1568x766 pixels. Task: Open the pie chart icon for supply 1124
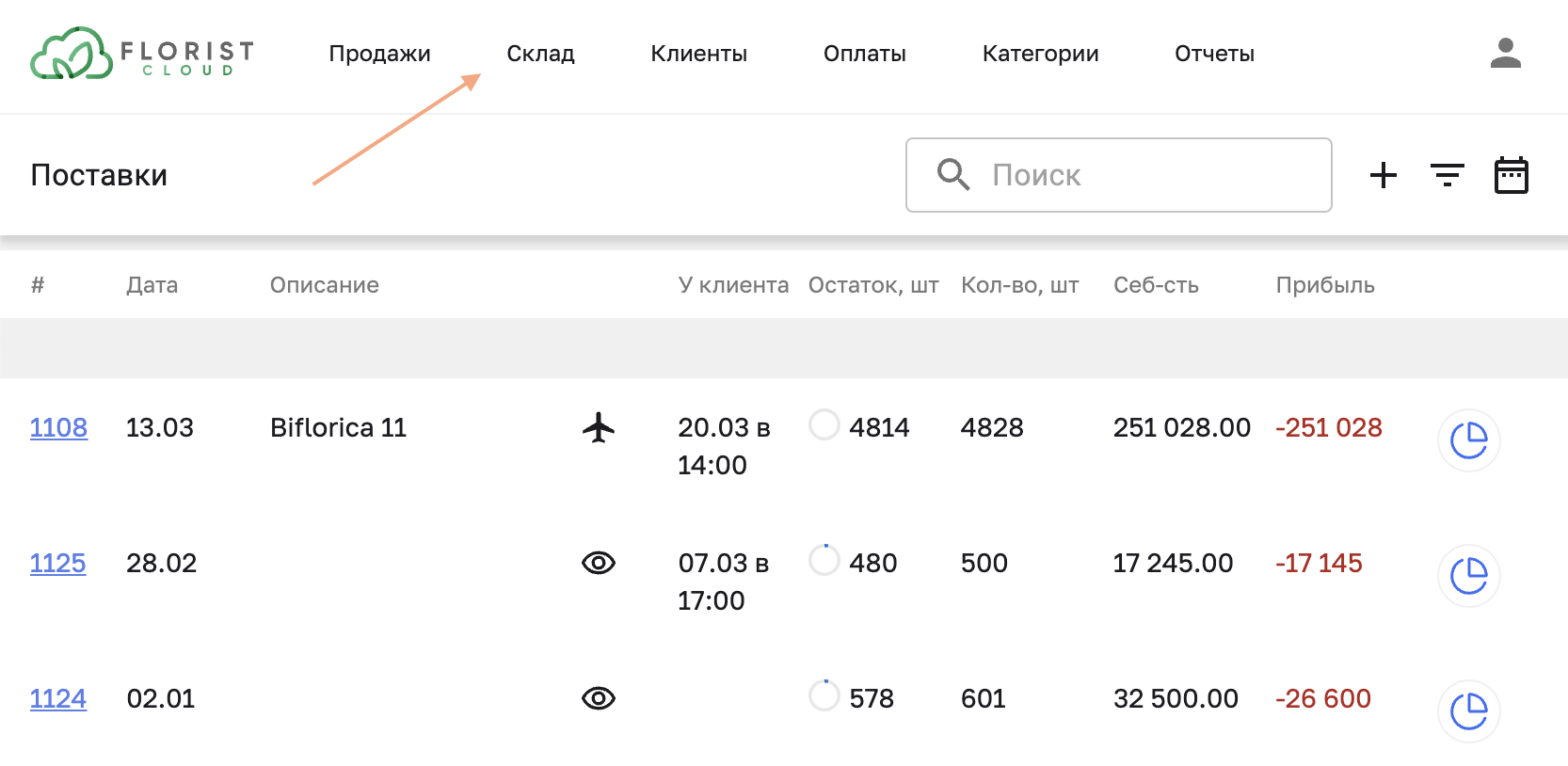1468,712
